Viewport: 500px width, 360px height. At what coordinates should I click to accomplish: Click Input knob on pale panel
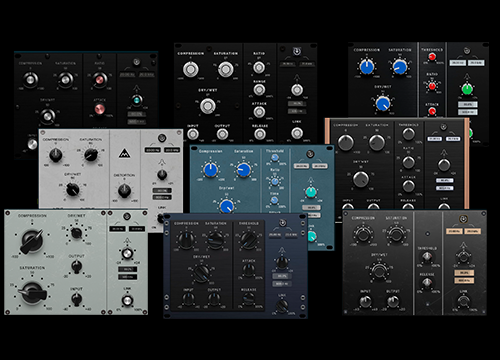click(x=77, y=299)
